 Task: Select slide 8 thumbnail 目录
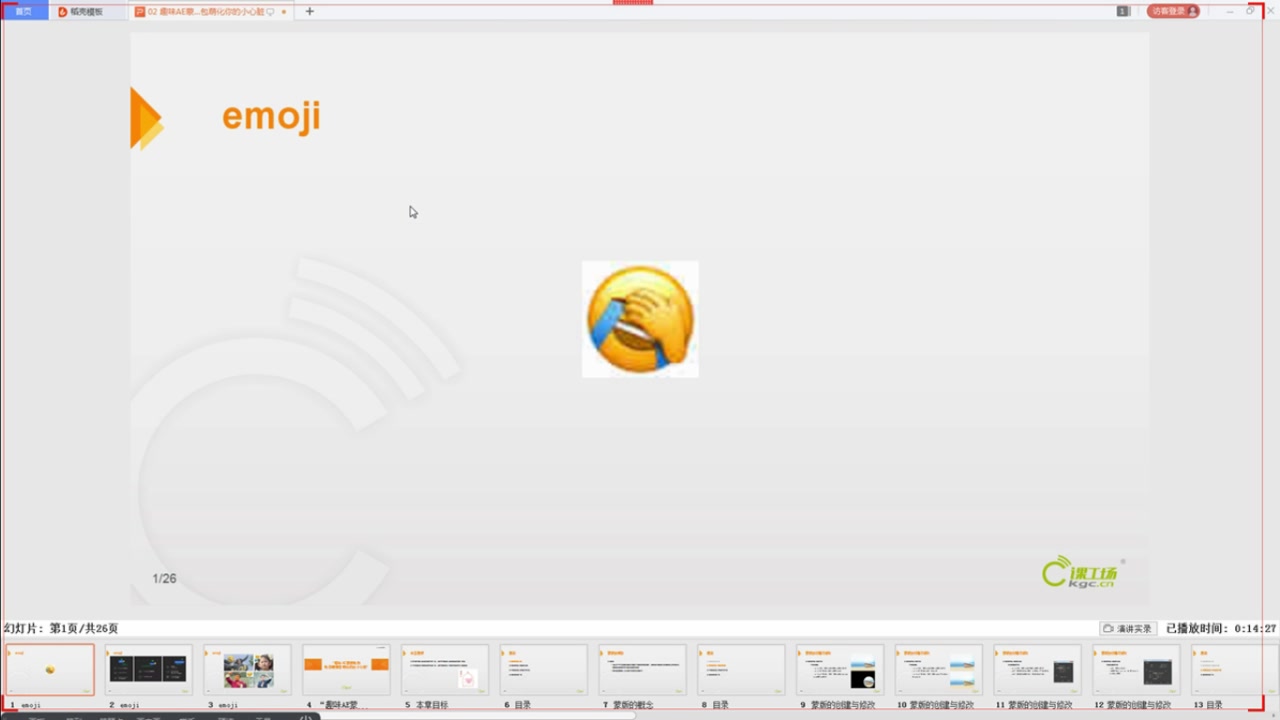pos(741,669)
